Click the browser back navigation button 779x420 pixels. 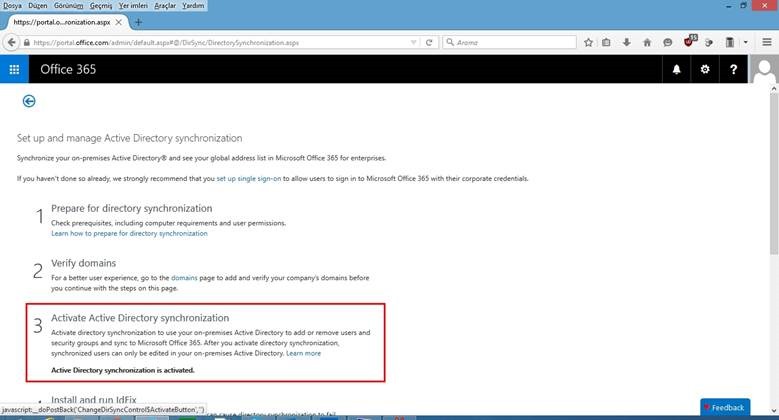tap(11, 43)
